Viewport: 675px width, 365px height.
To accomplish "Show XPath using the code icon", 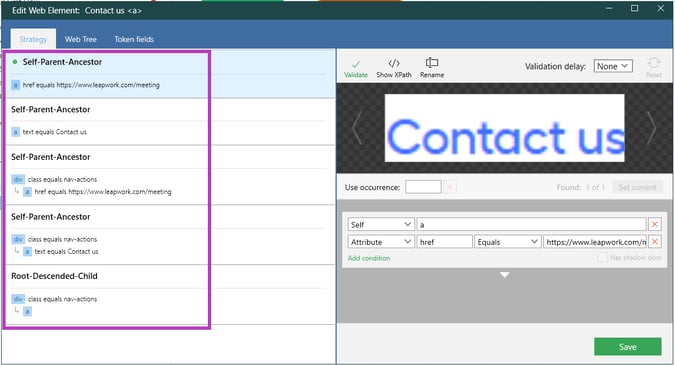I will point(393,63).
